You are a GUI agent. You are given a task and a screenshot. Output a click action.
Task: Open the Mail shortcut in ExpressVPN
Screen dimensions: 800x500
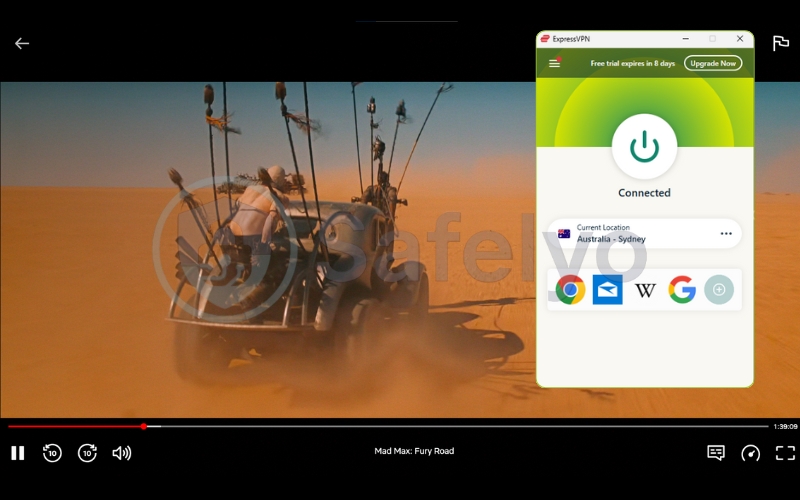coord(607,290)
